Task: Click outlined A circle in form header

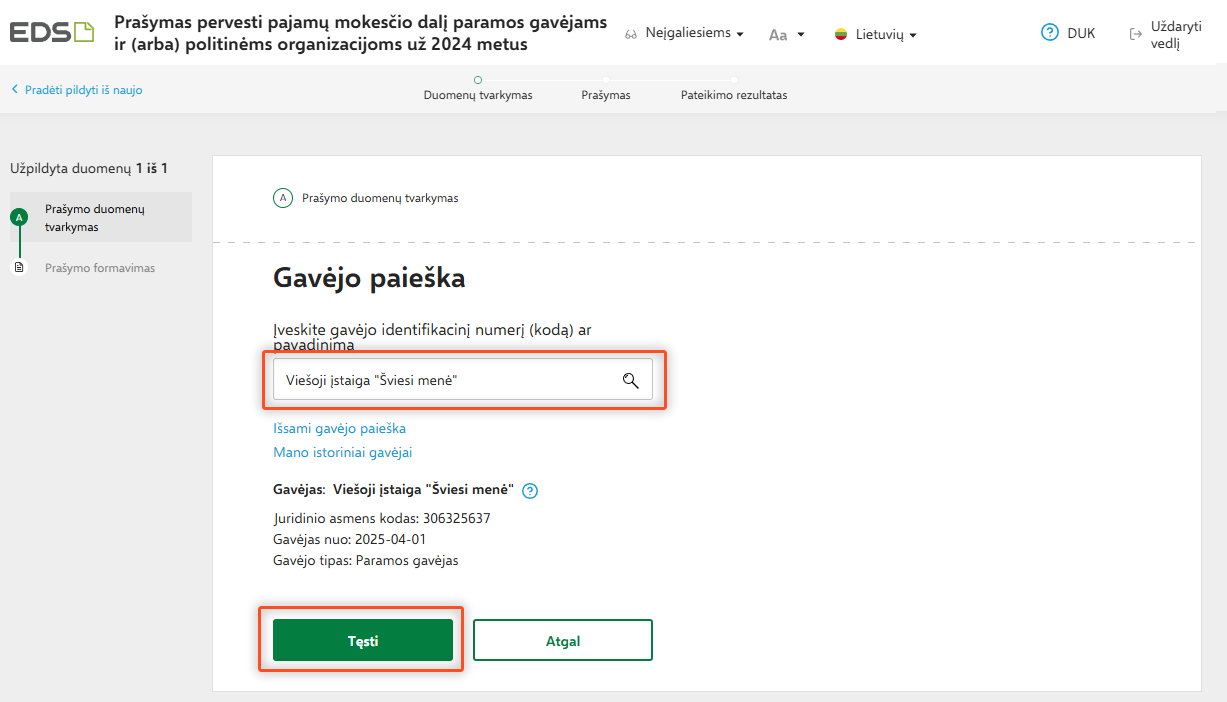Action: coord(283,198)
